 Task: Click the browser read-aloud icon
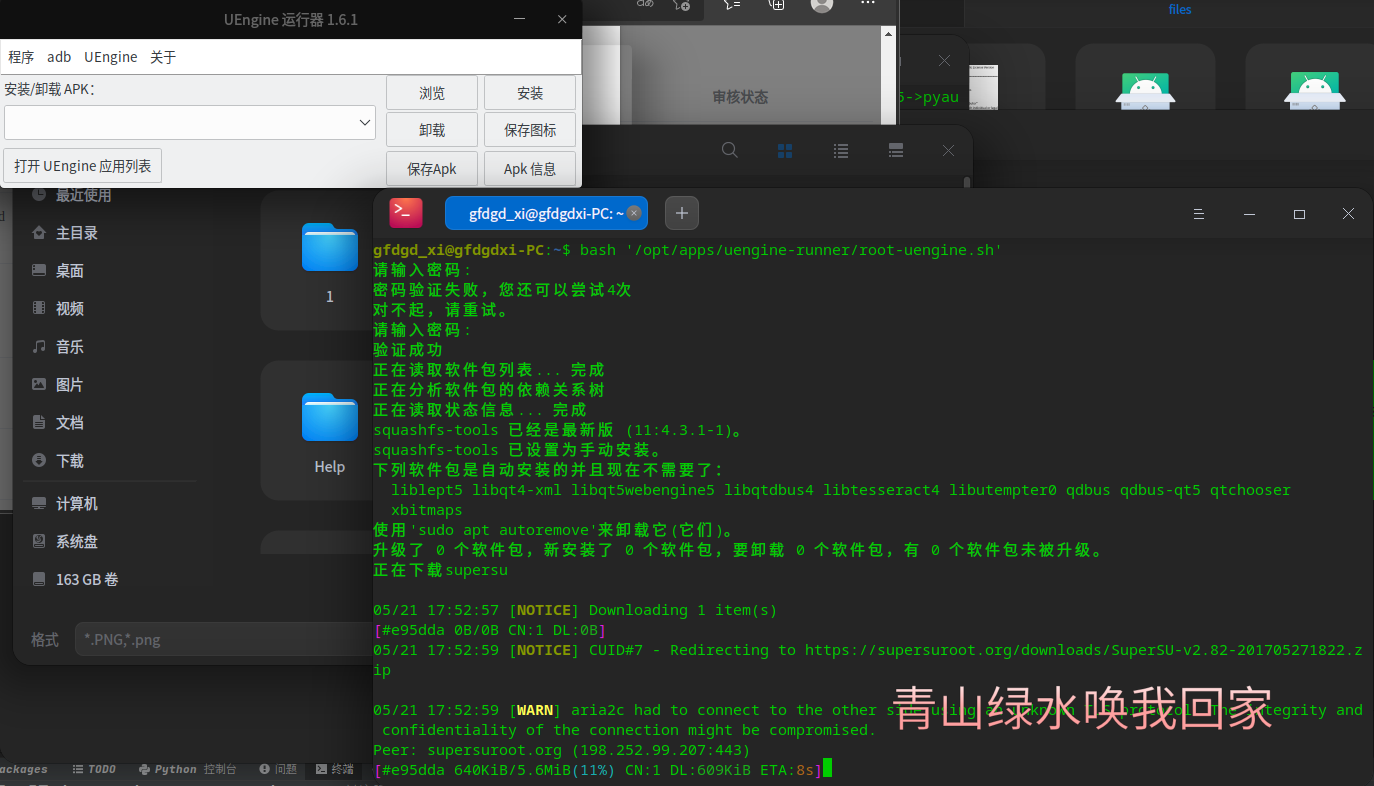pyautogui.click(x=646, y=5)
